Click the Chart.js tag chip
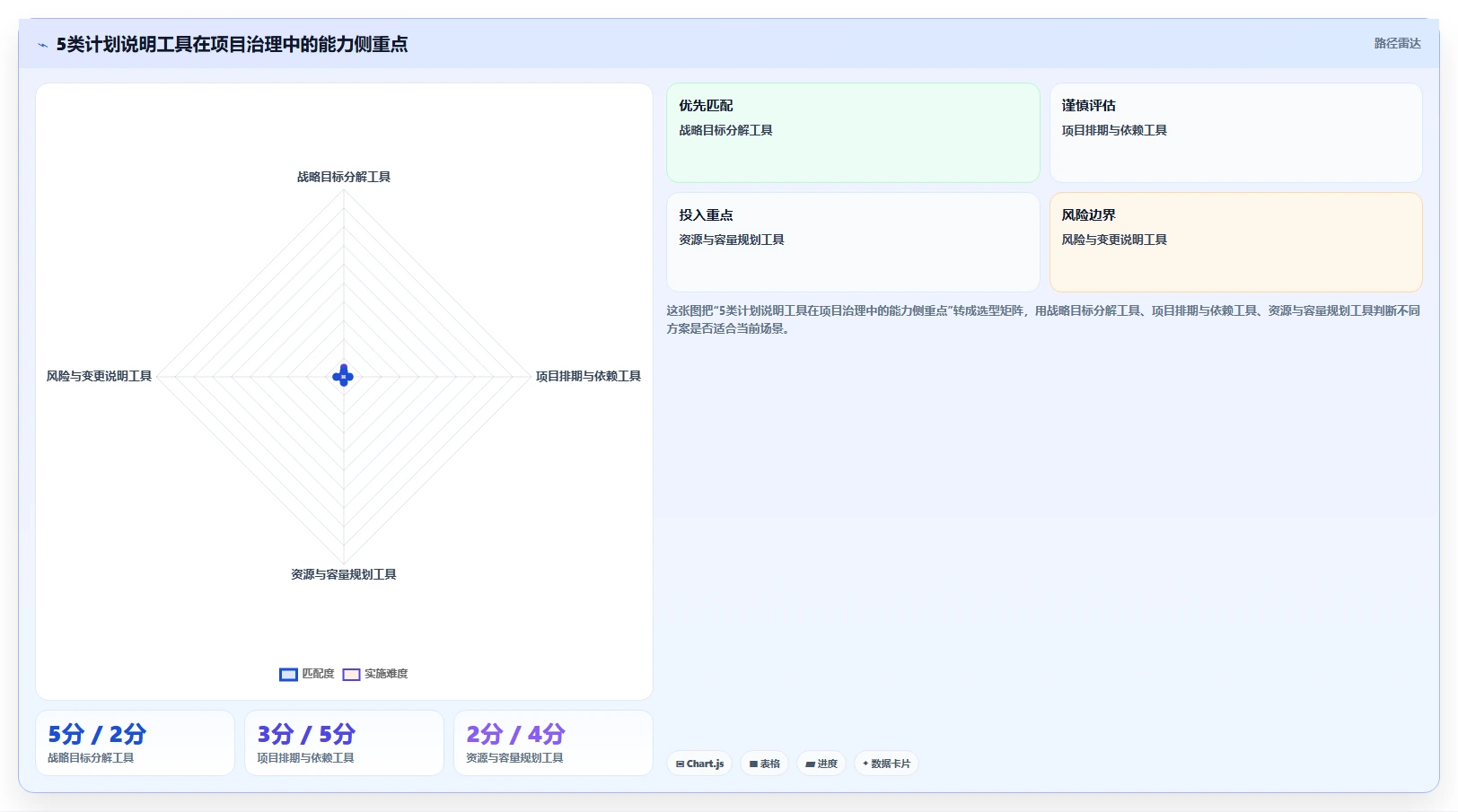 pyautogui.click(x=699, y=764)
